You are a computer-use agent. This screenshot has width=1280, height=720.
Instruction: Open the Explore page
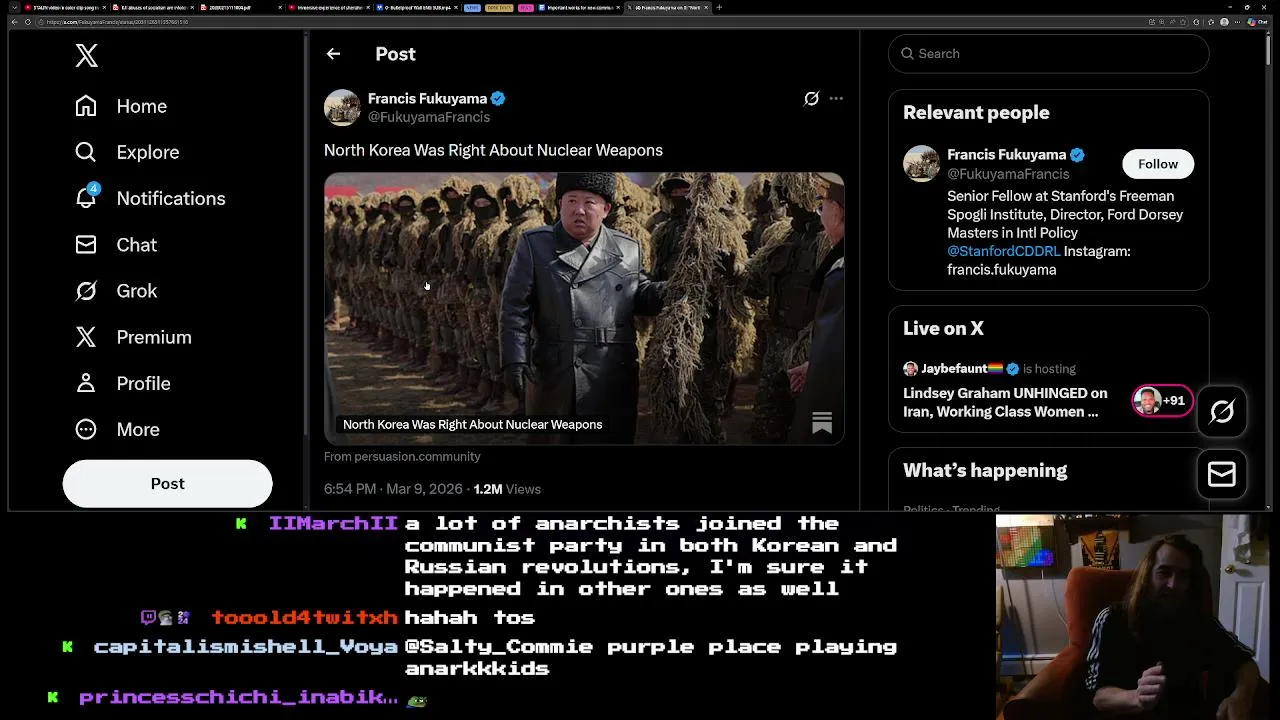(x=127, y=152)
